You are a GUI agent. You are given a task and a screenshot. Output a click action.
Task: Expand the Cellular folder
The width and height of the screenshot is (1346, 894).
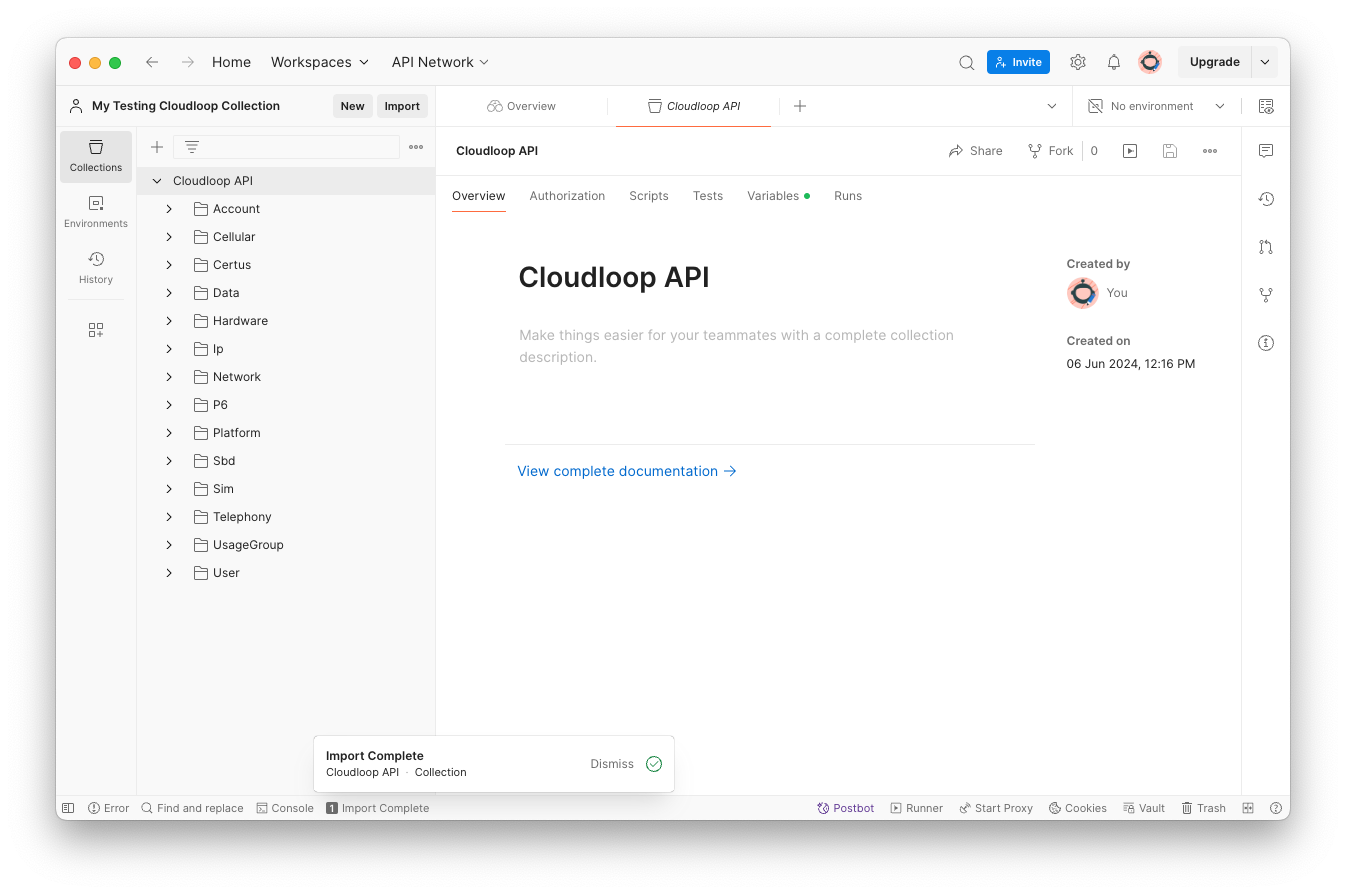pyautogui.click(x=169, y=237)
